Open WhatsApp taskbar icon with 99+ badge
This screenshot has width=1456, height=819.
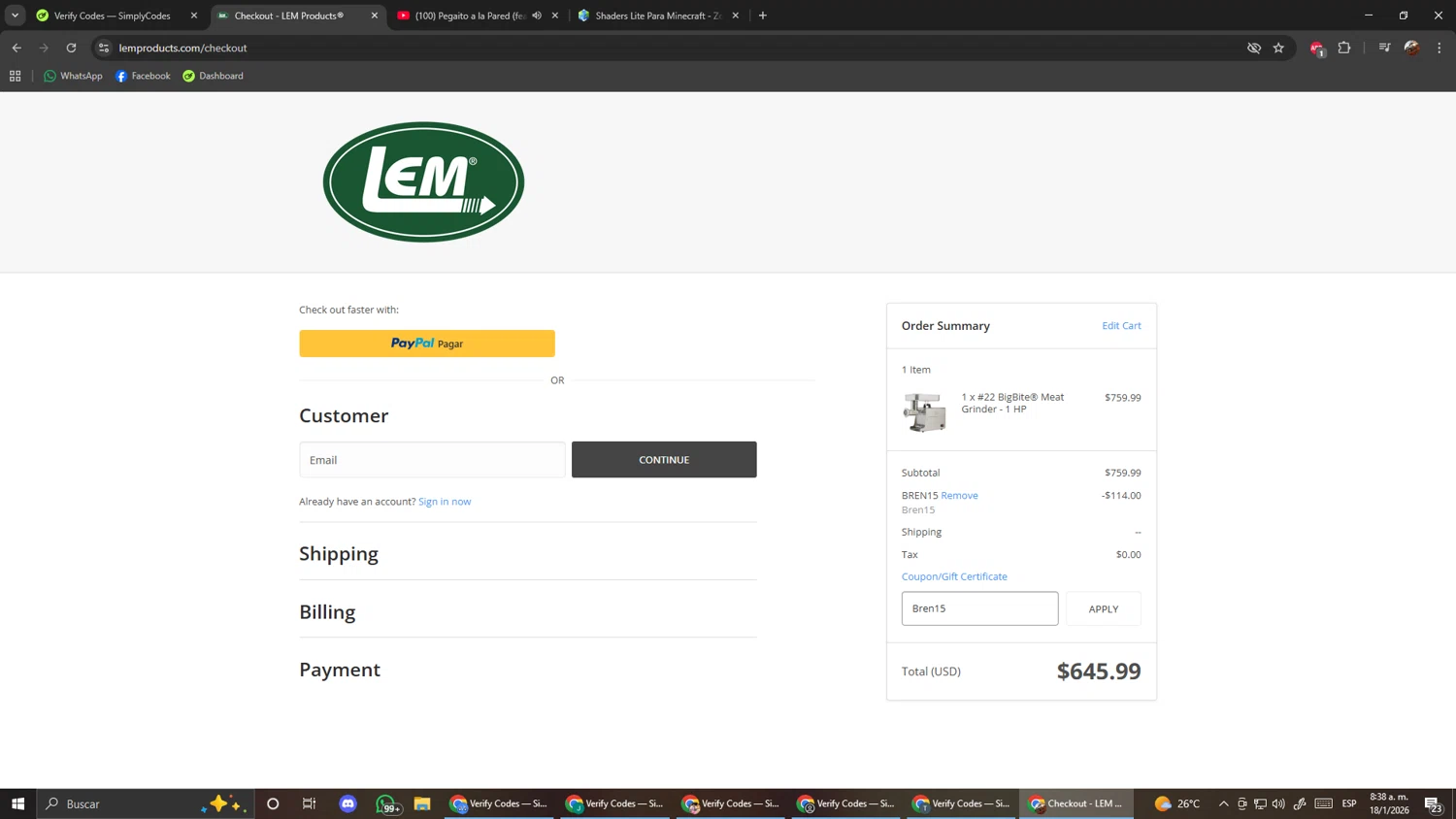(387, 804)
